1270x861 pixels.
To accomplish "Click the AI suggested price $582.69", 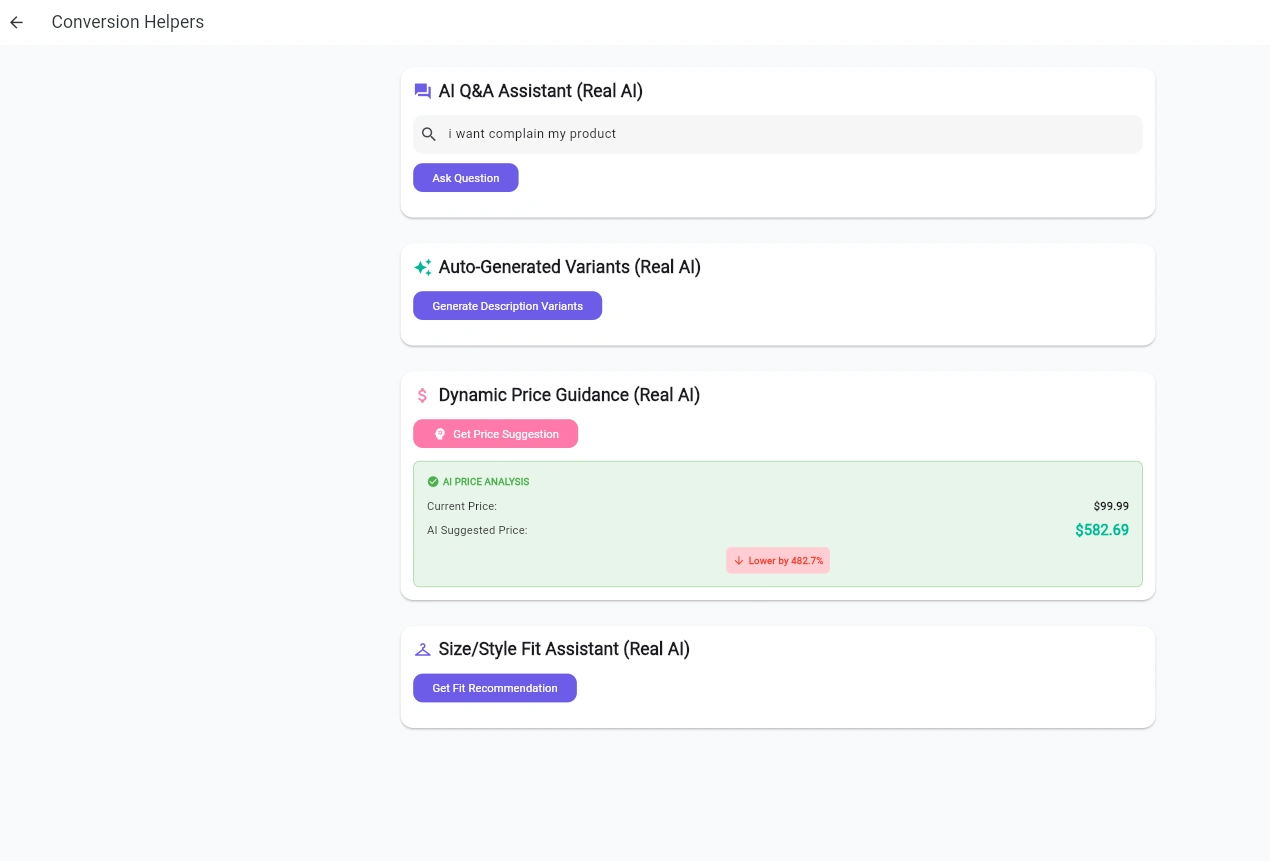I will [1101, 530].
